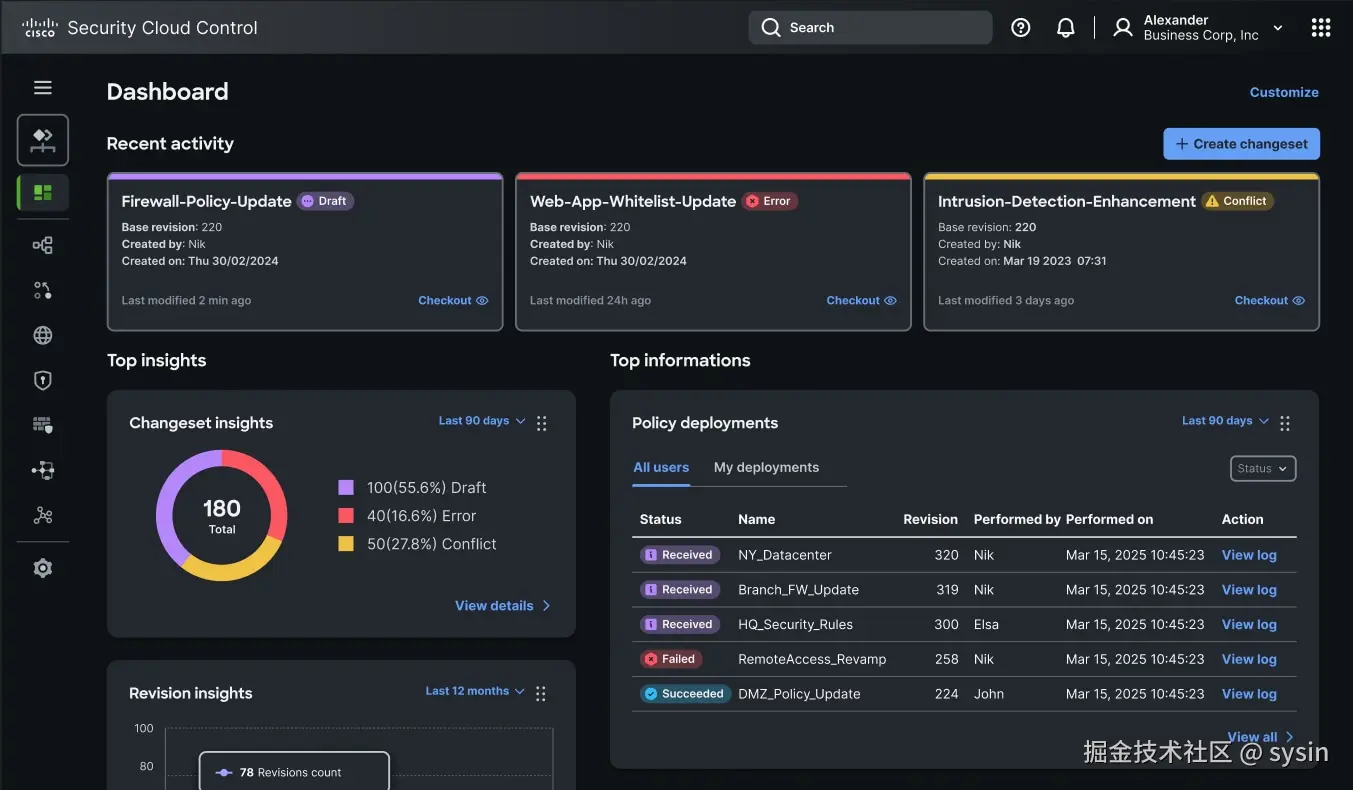Click the globe icon in the left sidebar
This screenshot has height=790, width=1353.
42,335
